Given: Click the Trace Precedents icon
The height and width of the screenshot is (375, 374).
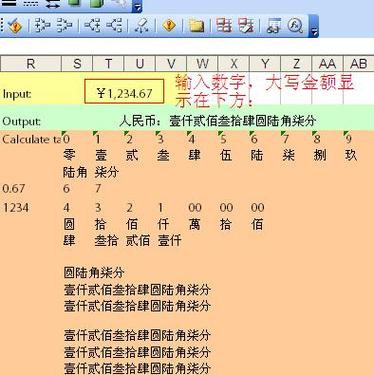Looking at the screenshot, I should click(x=42, y=26).
